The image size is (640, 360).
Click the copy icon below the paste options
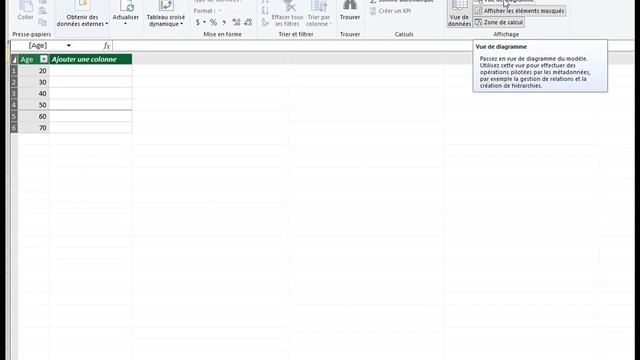pos(42,22)
